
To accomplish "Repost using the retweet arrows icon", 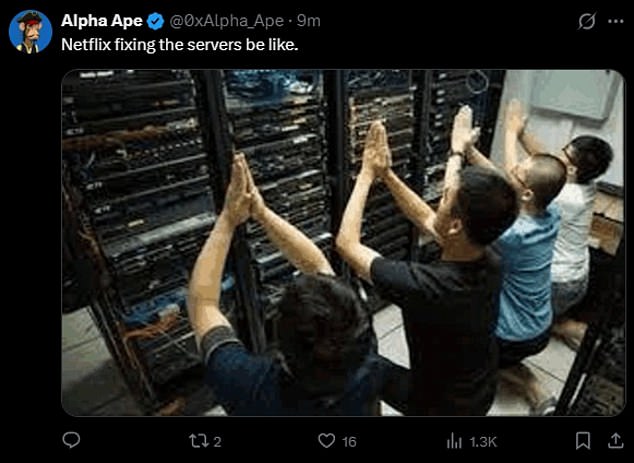I will pyautogui.click(x=199, y=441).
